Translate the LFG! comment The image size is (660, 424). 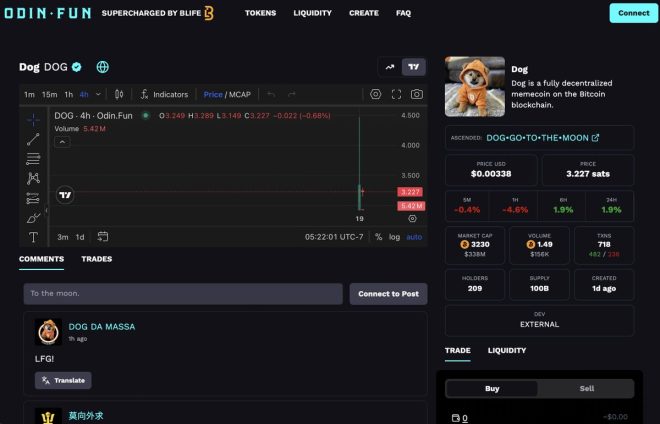point(63,380)
